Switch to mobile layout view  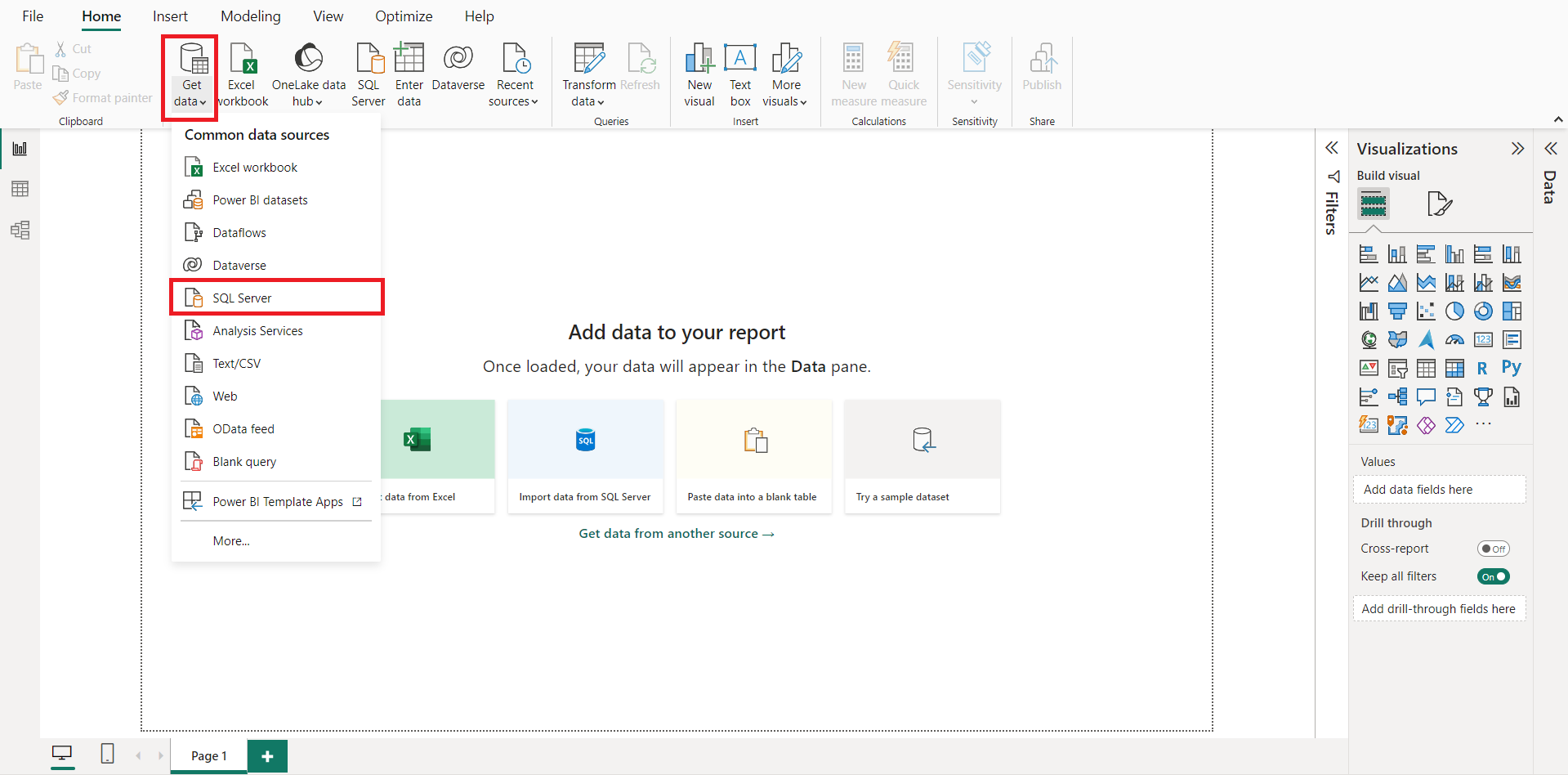107,754
